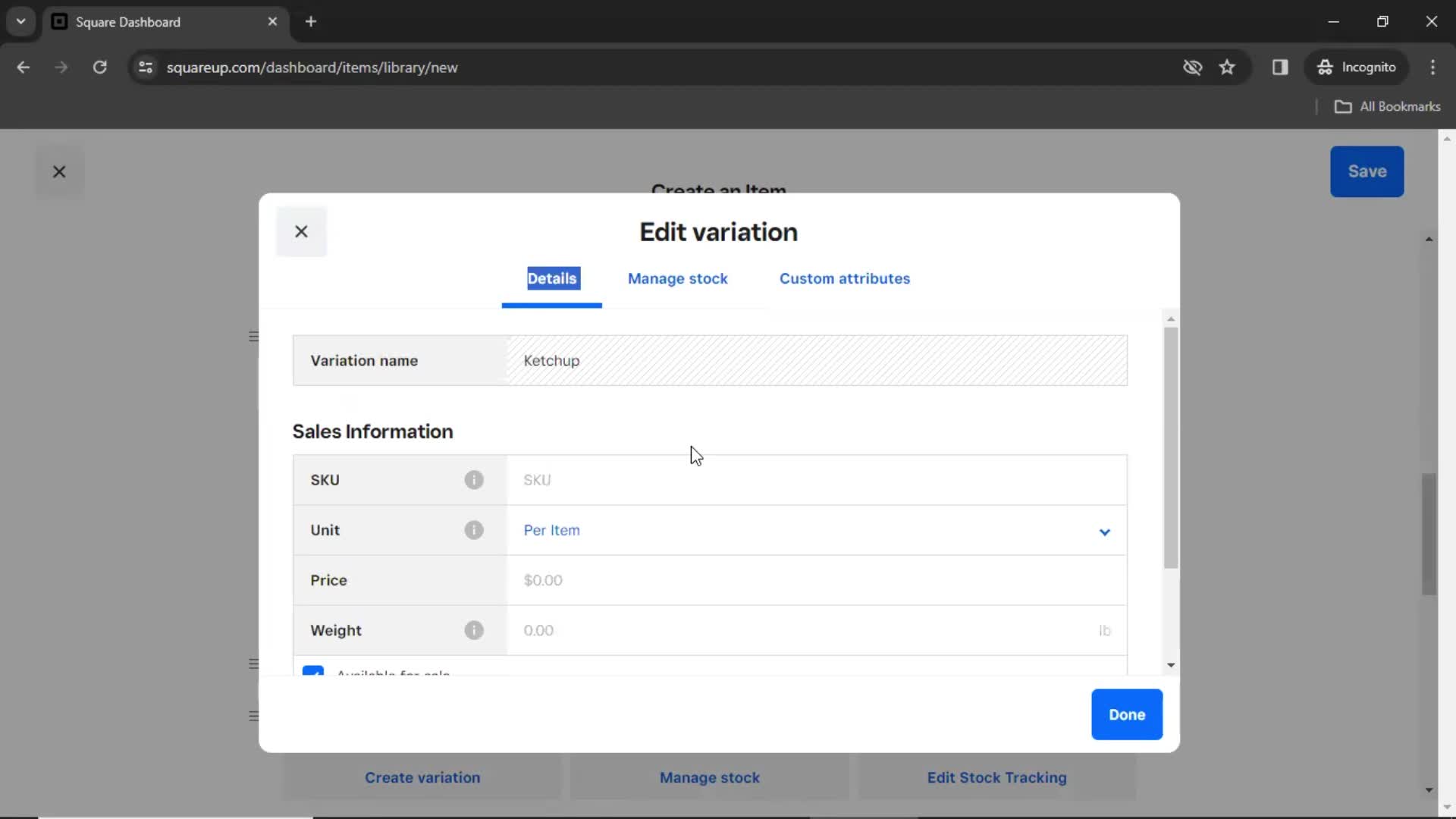Click Create variation behind dialog
Image resolution: width=1456 pixels, height=819 pixels.
pyautogui.click(x=422, y=777)
